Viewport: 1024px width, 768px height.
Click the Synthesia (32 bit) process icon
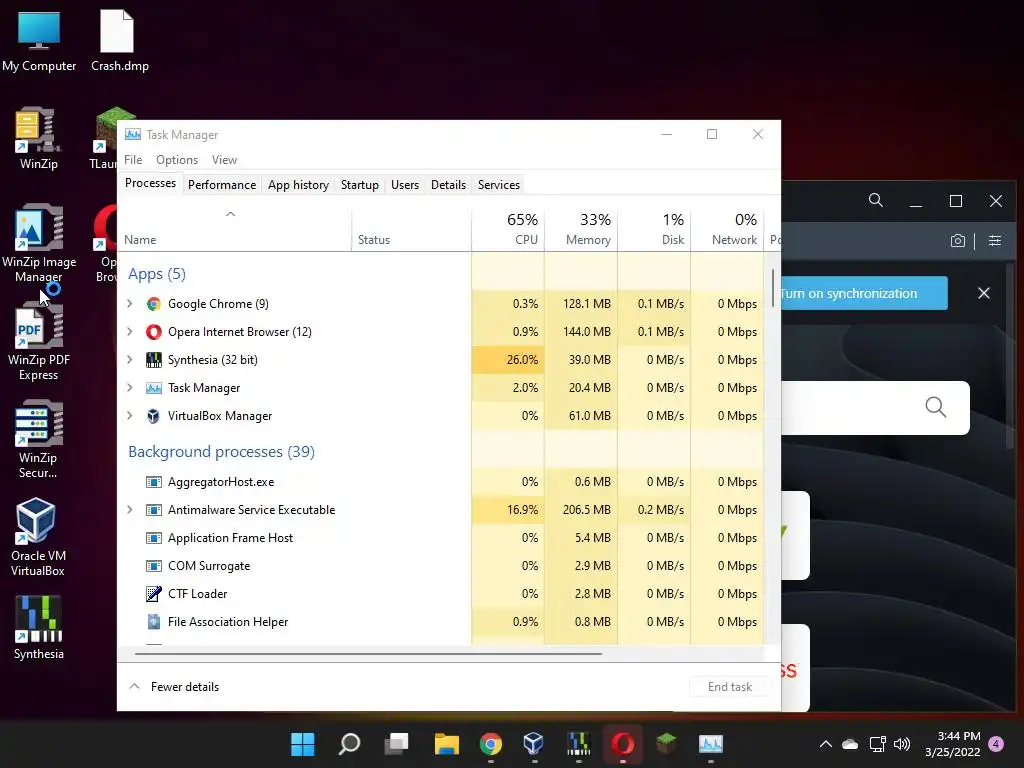153,360
